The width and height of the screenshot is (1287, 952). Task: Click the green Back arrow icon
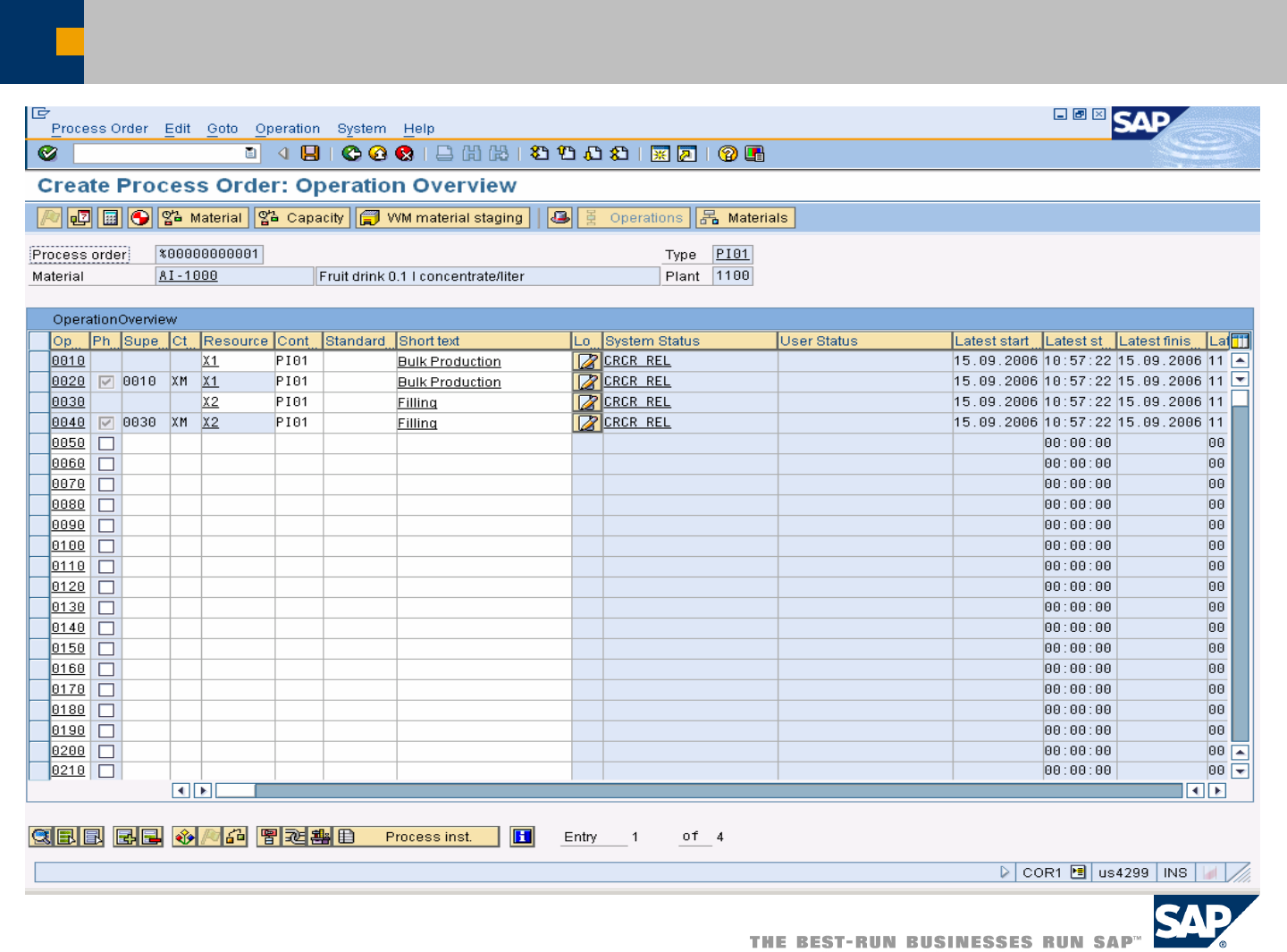point(351,154)
